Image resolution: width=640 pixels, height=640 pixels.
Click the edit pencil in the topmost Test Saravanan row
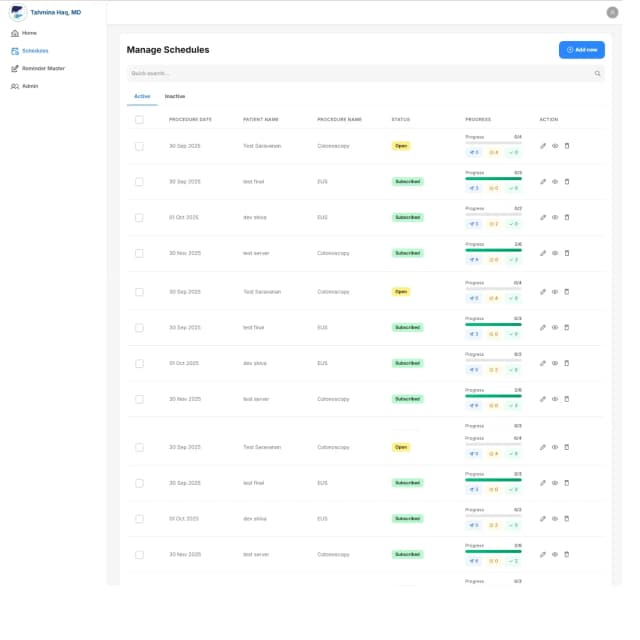tap(543, 146)
